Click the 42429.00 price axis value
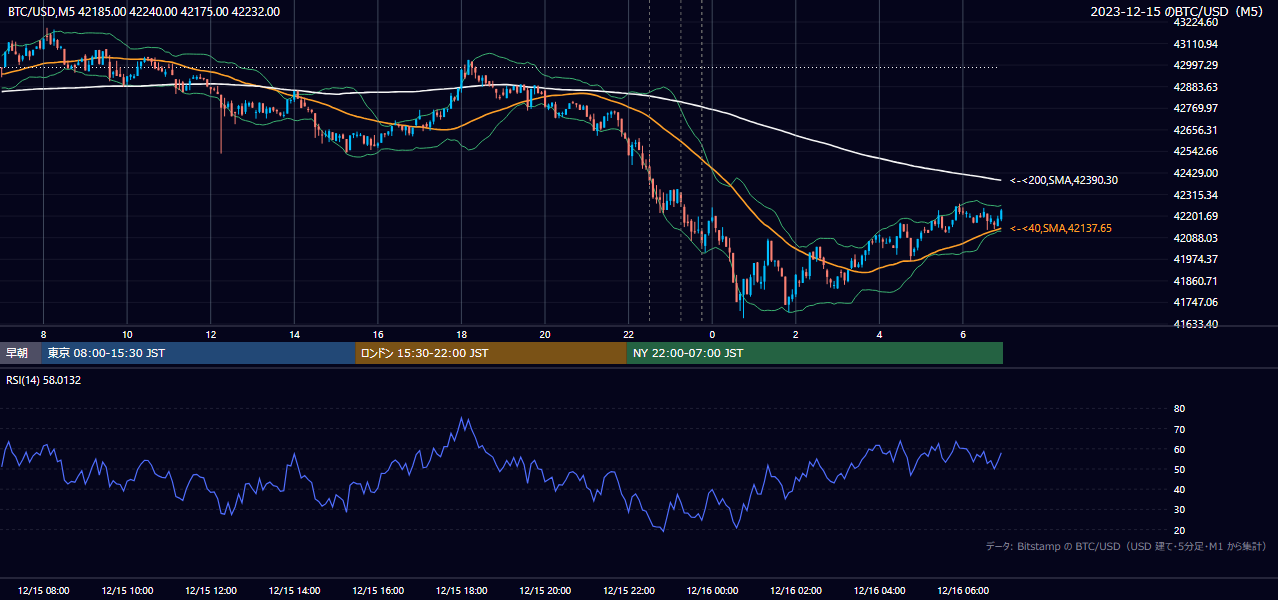The image size is (1278, 600). (x=1196, y=173)
